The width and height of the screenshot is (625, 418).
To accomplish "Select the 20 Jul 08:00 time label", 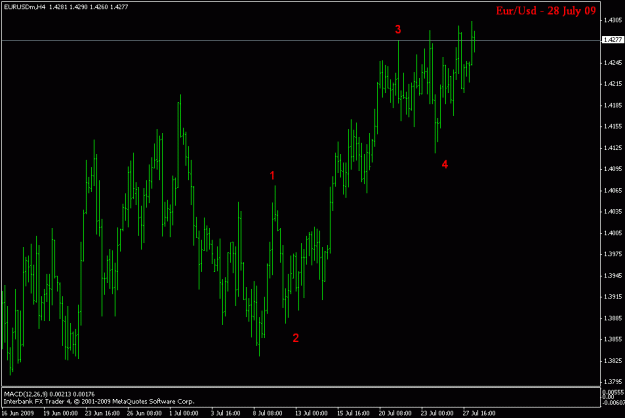I will pyautogui.click(x=395, y=413).
